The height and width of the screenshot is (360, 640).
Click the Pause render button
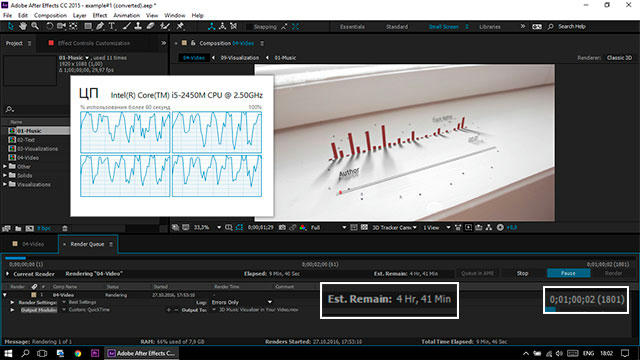point(568,273)
